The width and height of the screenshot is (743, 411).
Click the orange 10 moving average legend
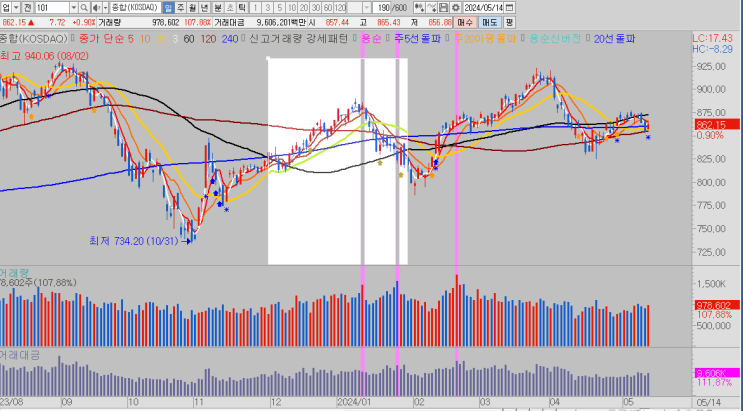[145, 39]
